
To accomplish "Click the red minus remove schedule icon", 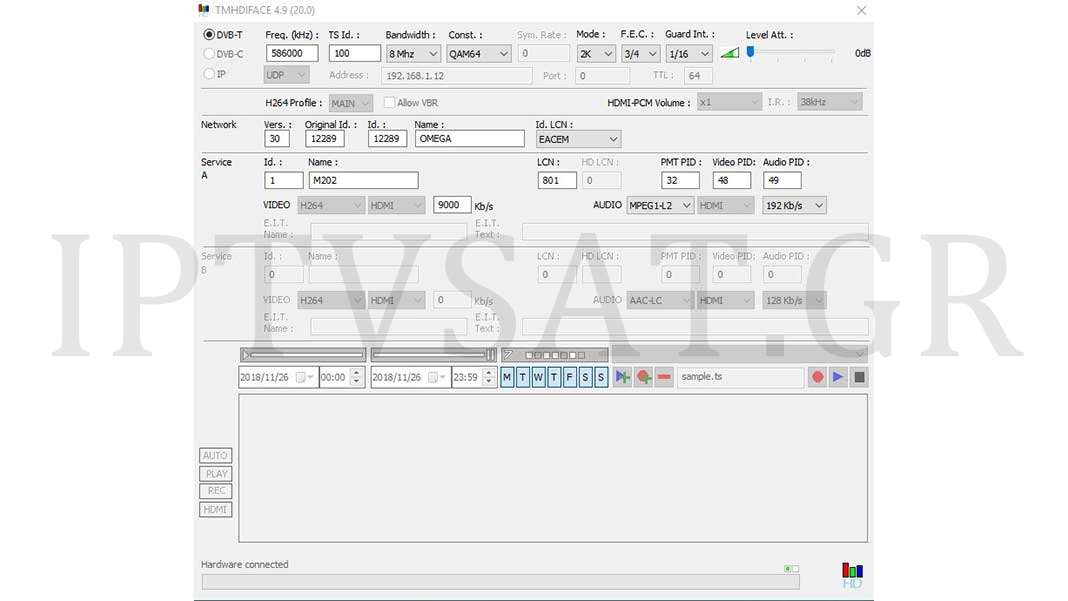I will (x=664, y=377).
